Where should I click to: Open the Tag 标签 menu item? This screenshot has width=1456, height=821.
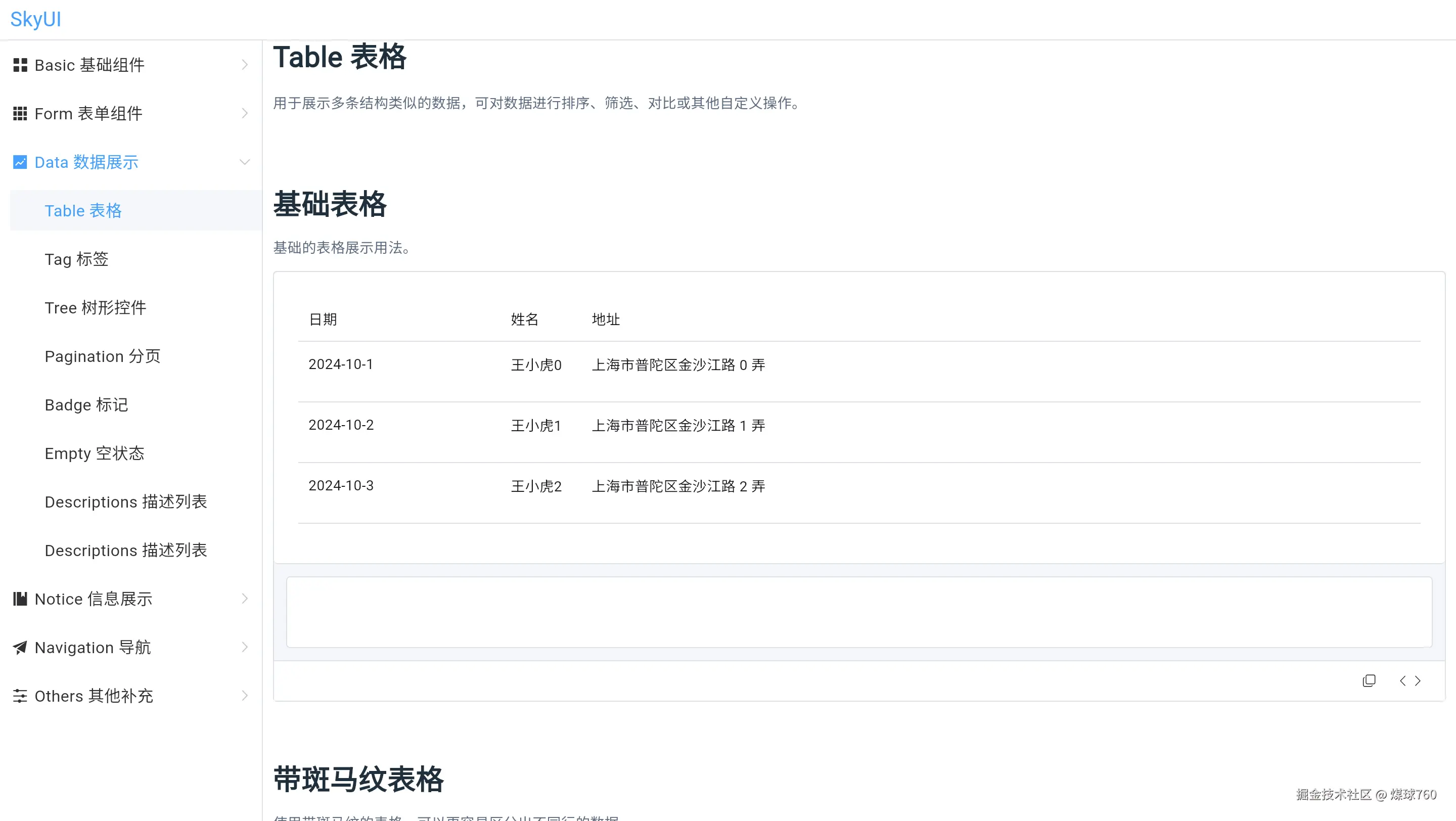coord(76,259)
